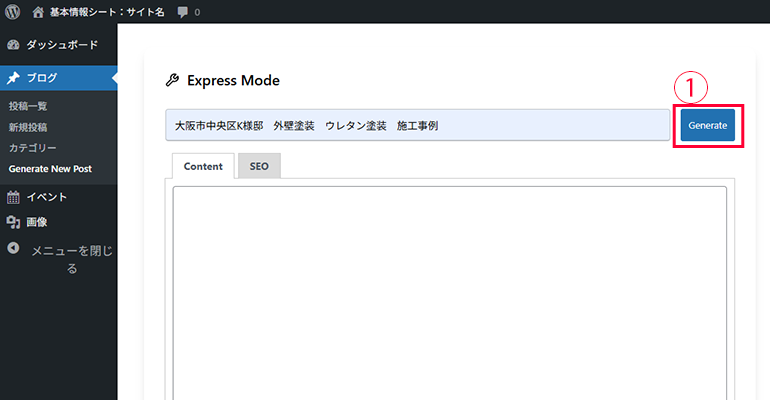The image size is (770, 400).
Task: Open the comments bubble icon
Action: click(182, 12)
